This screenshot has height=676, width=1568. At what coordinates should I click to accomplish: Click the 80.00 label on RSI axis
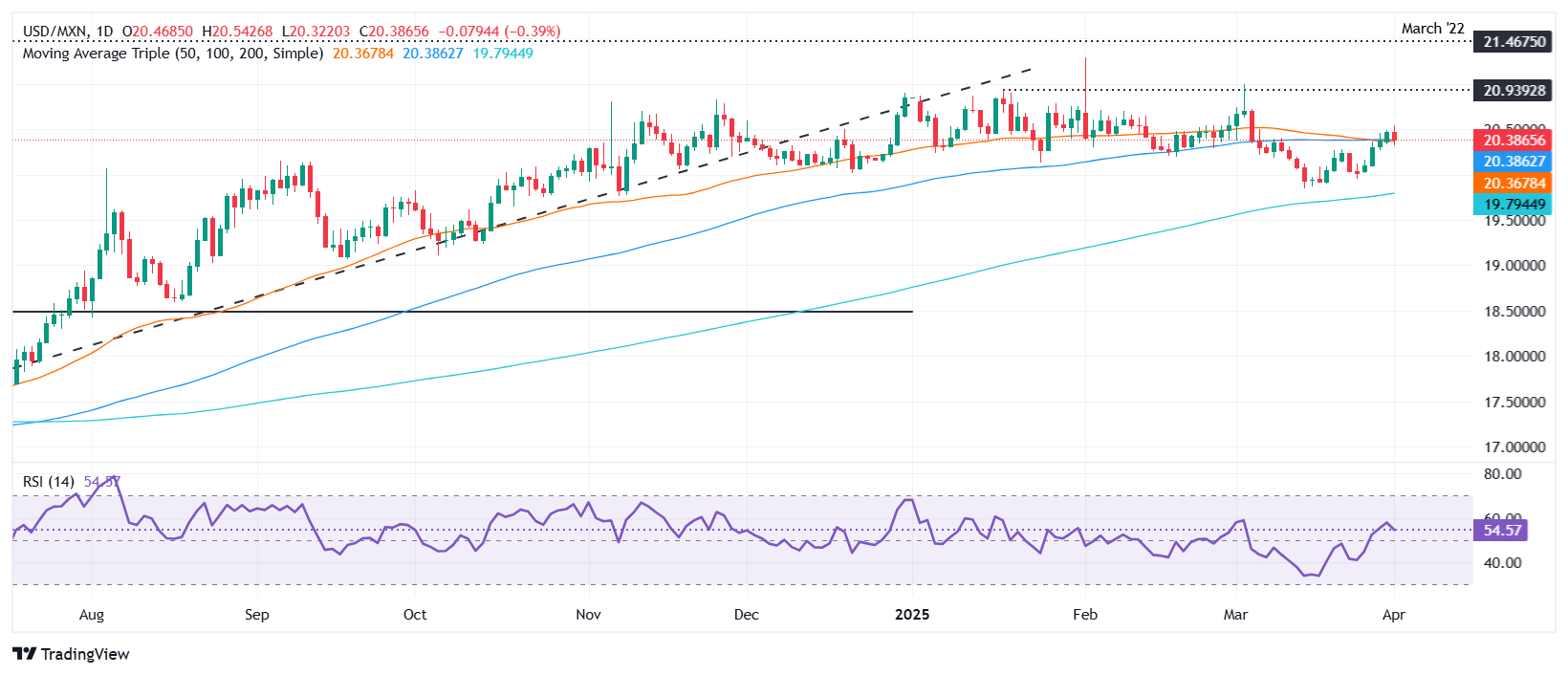[x=1502, y=474]
